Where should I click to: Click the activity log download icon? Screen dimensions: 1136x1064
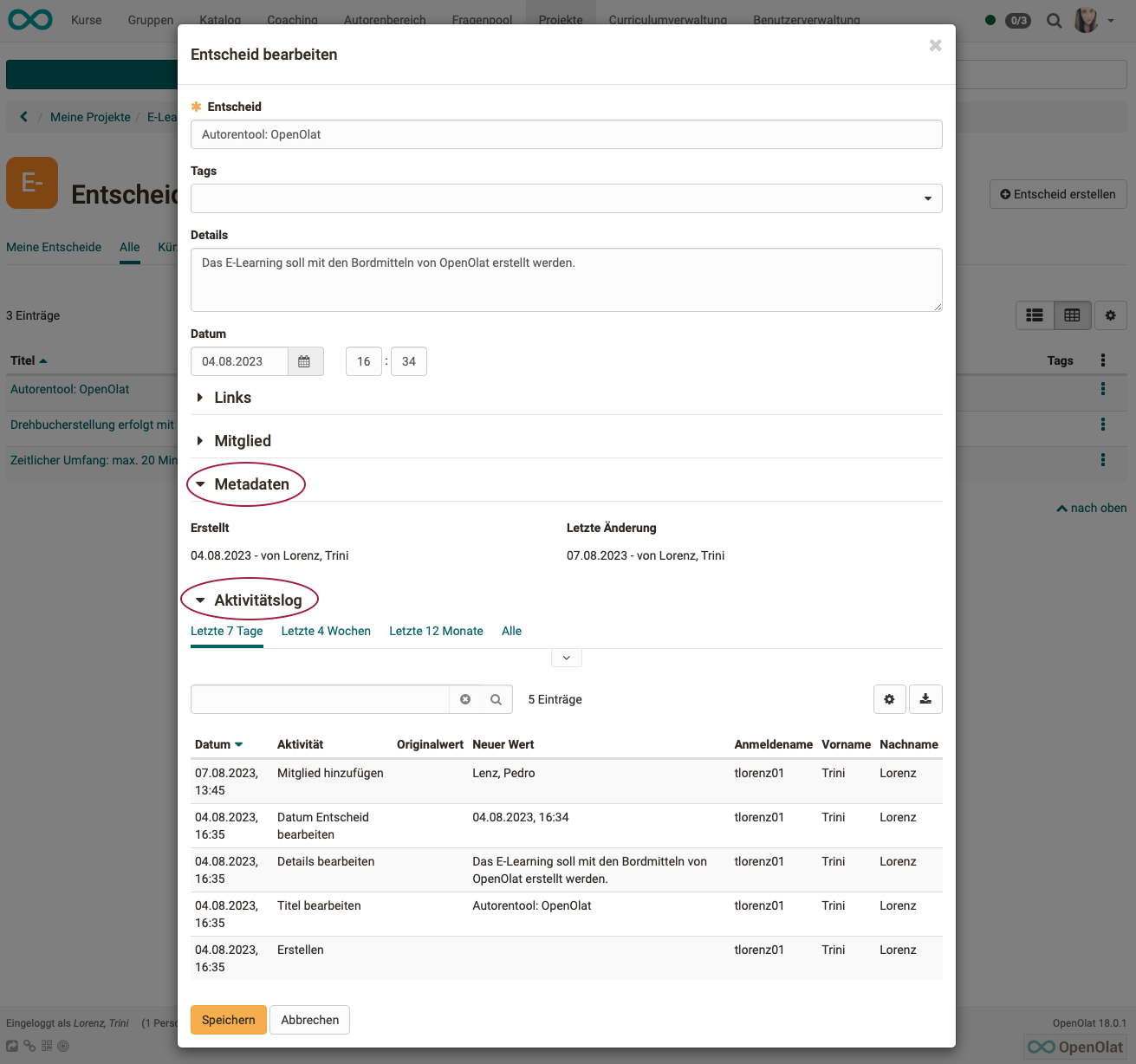pos(925,699)
